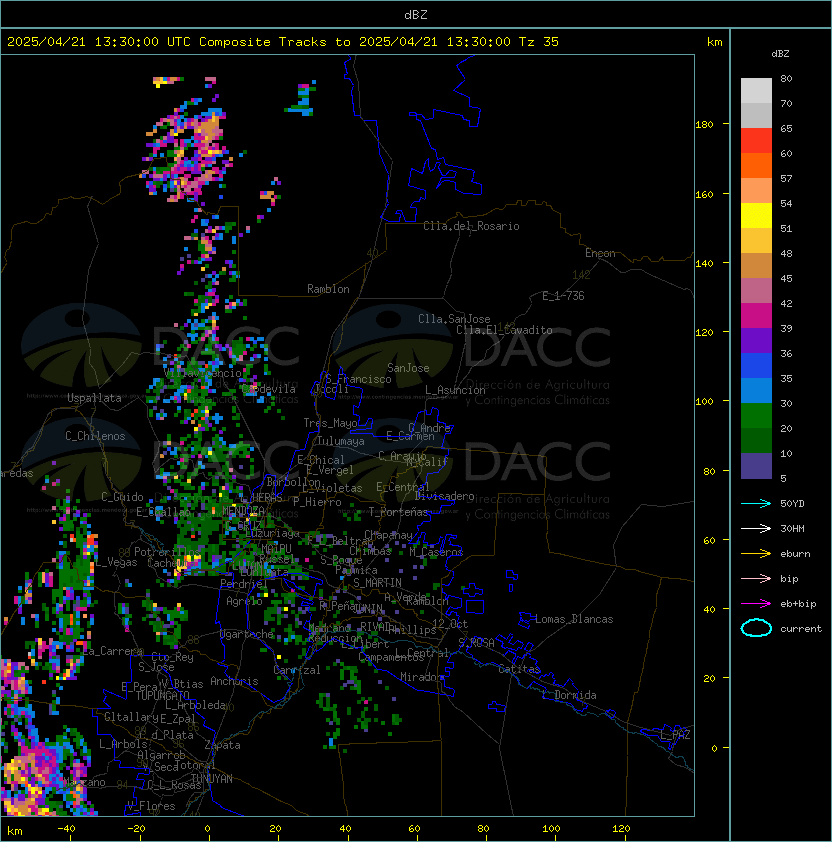Click the cyan 50YD arrow in legend
Image resolution: width=832 pixels, height=842 pixels.
(756, 503)
